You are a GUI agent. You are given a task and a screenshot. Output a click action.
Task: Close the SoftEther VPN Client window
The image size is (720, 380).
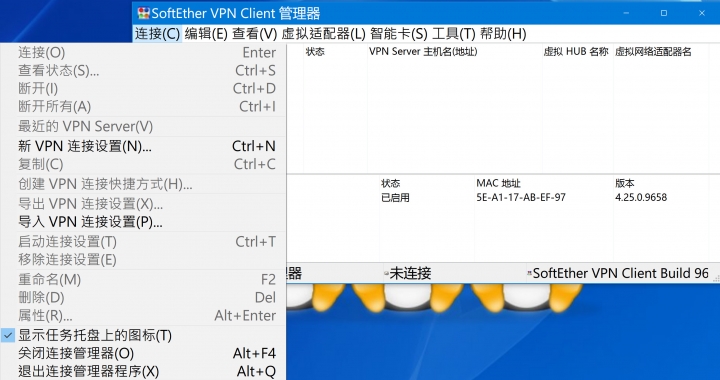tap(702, 13)
